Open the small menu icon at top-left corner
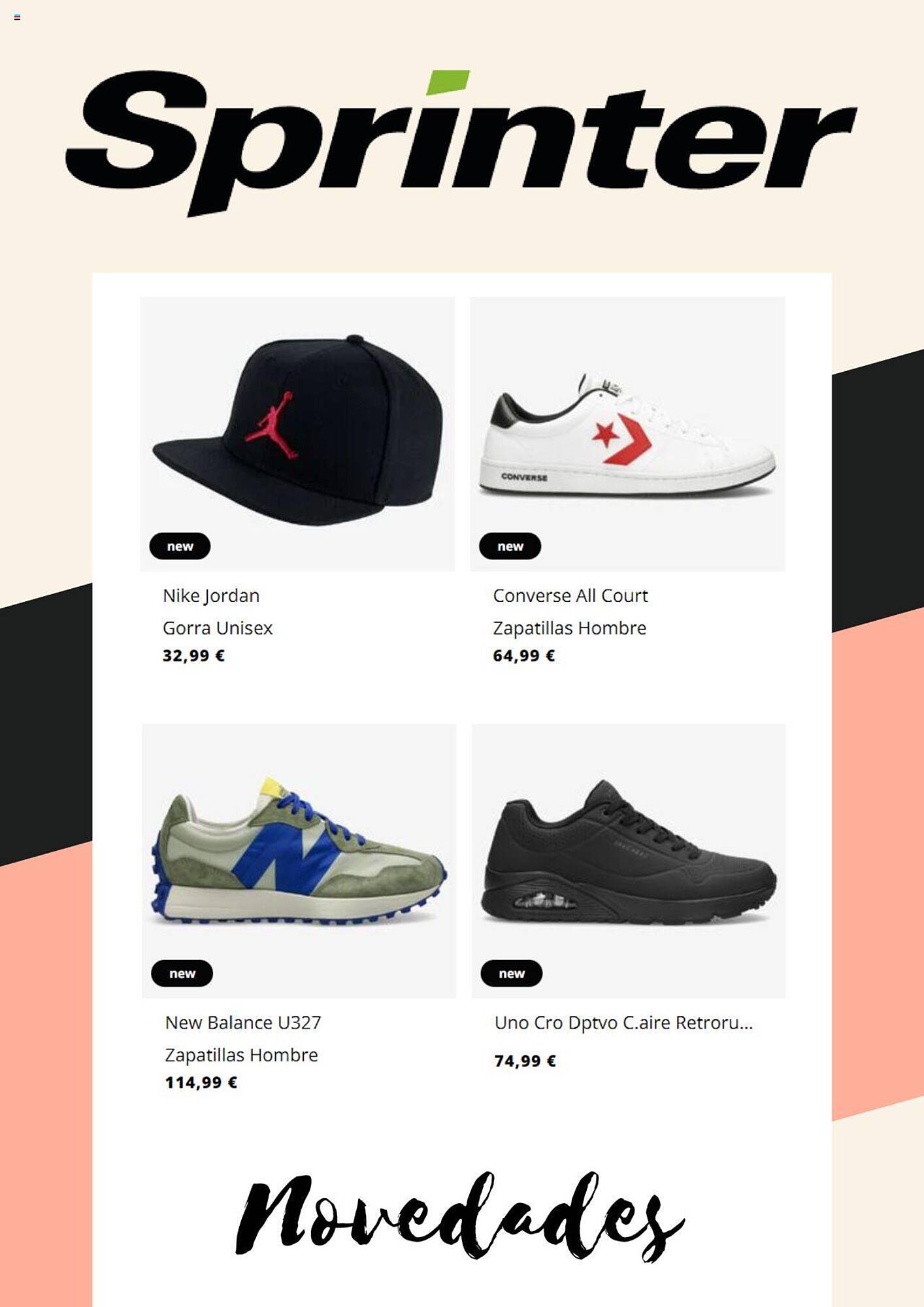Image resolution: width=924 pixels, height=1307 pixels. pos(17,18)
